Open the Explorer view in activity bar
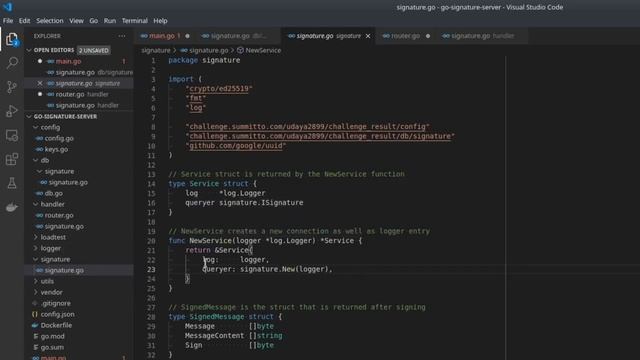 12,39
